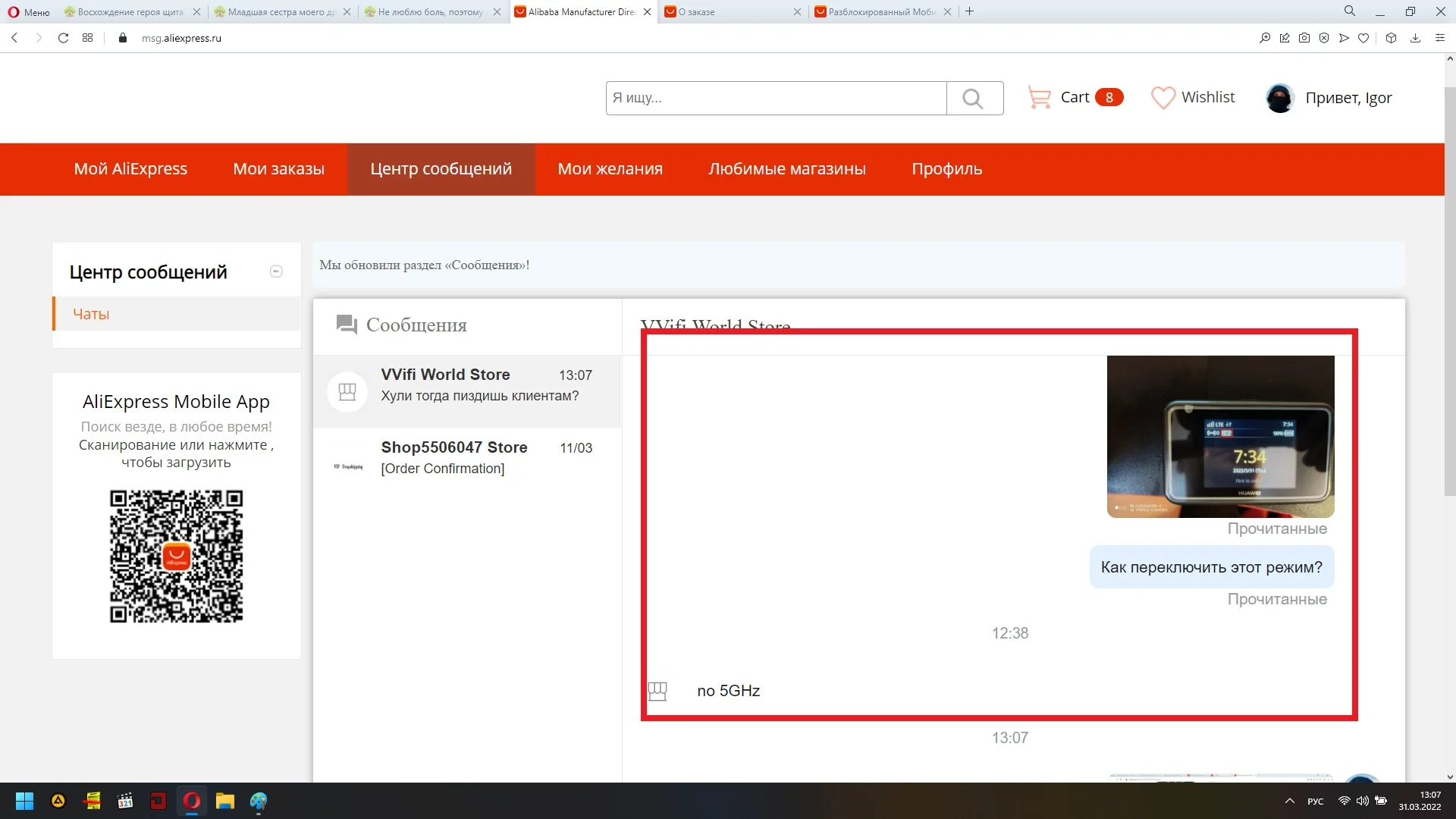Open Opera ad blocker shield icon
Viewport: 1456px width, 819px height.
(x=1324, y=38)
